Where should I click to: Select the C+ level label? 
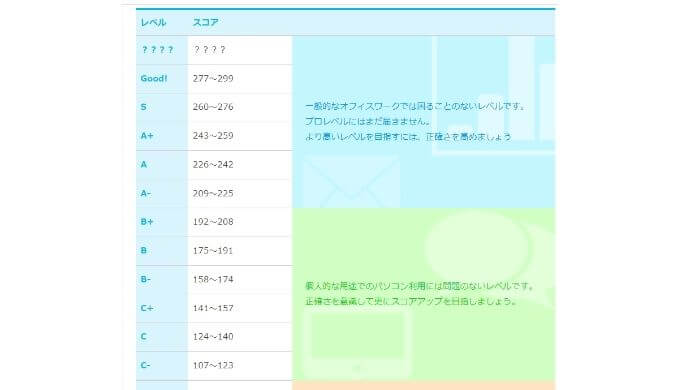point(147,308)
